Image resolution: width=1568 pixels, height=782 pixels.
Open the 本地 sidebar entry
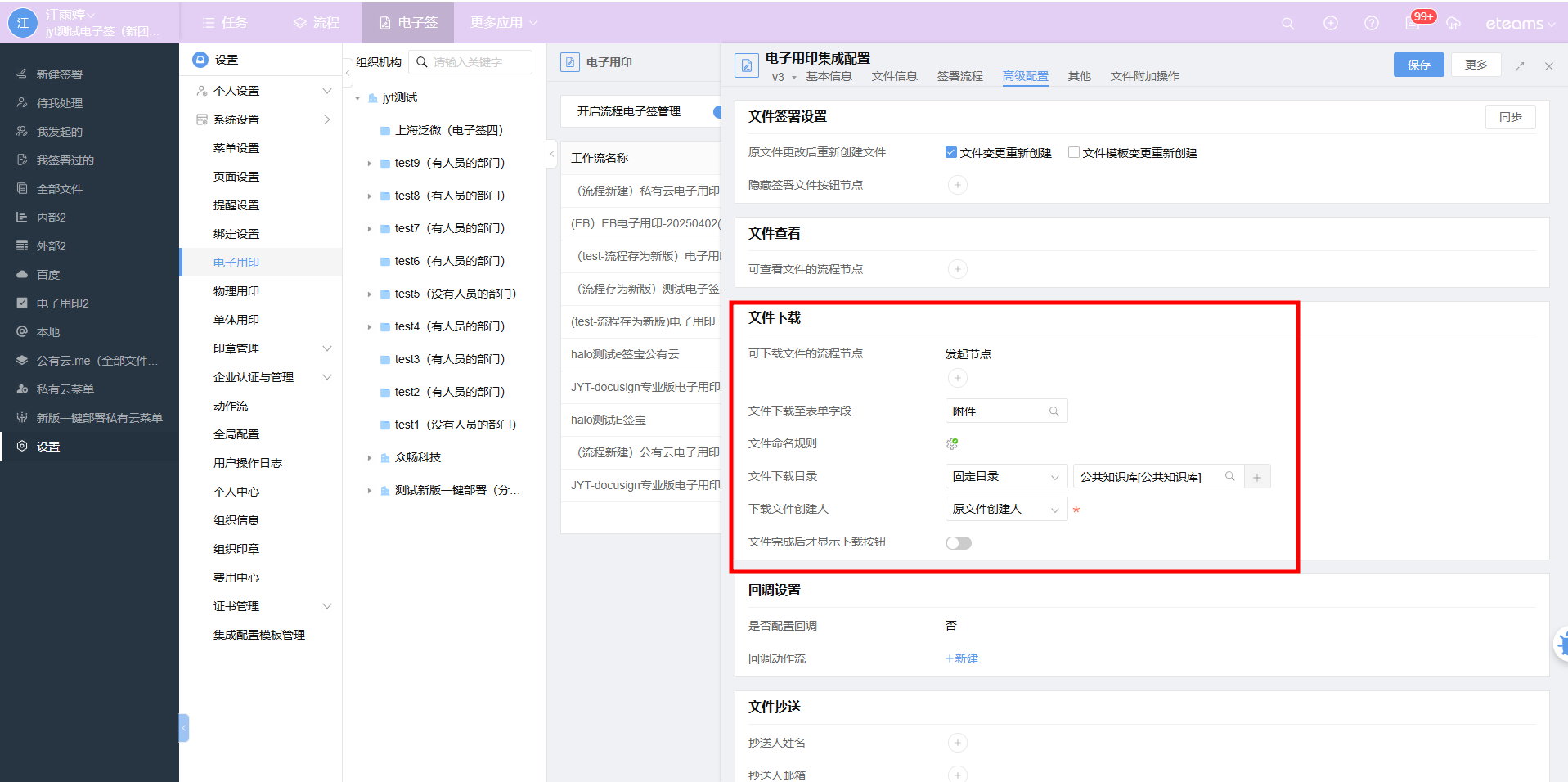click(x=48, y=332)
